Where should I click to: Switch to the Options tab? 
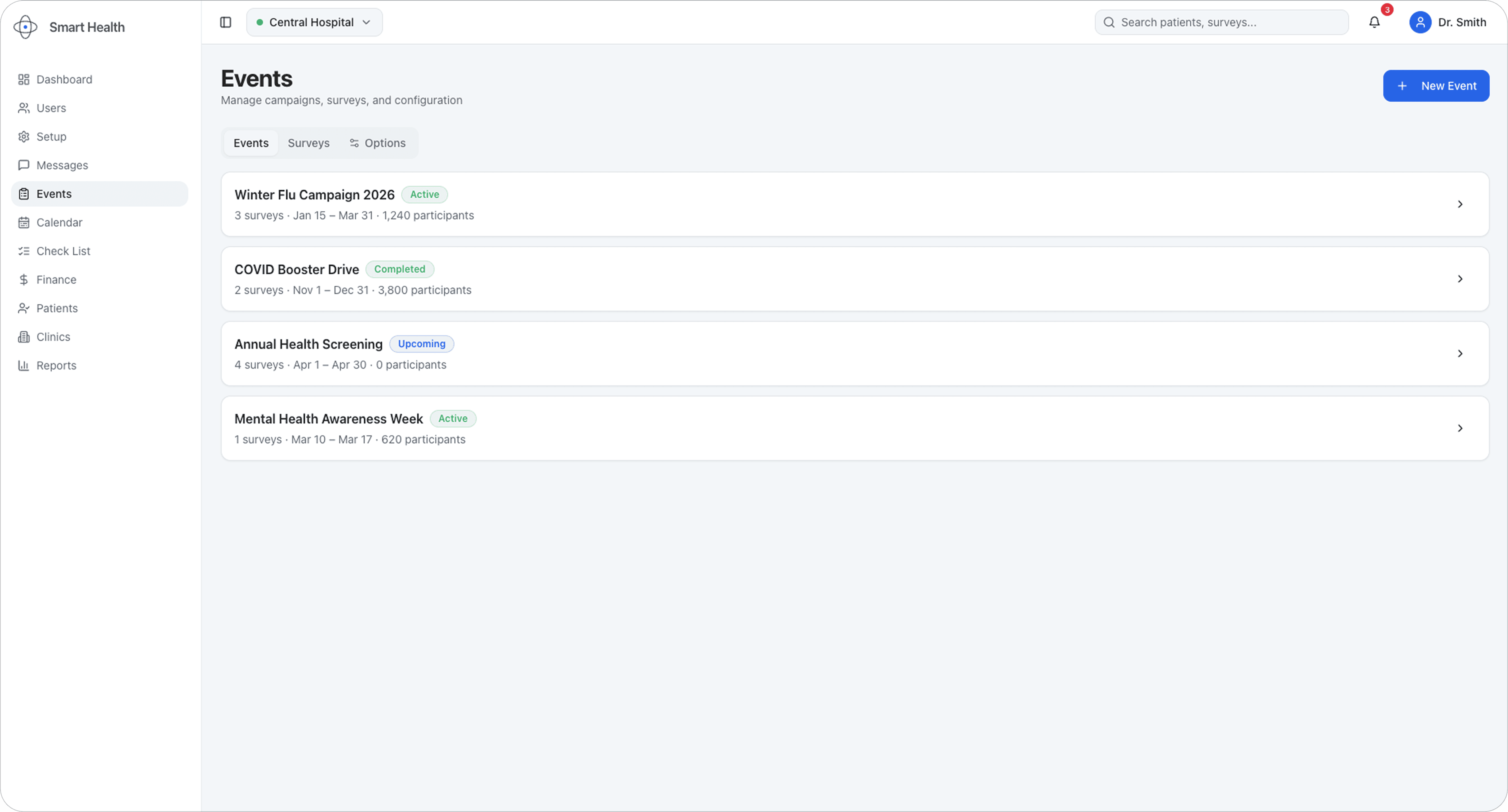click(378, 143)
